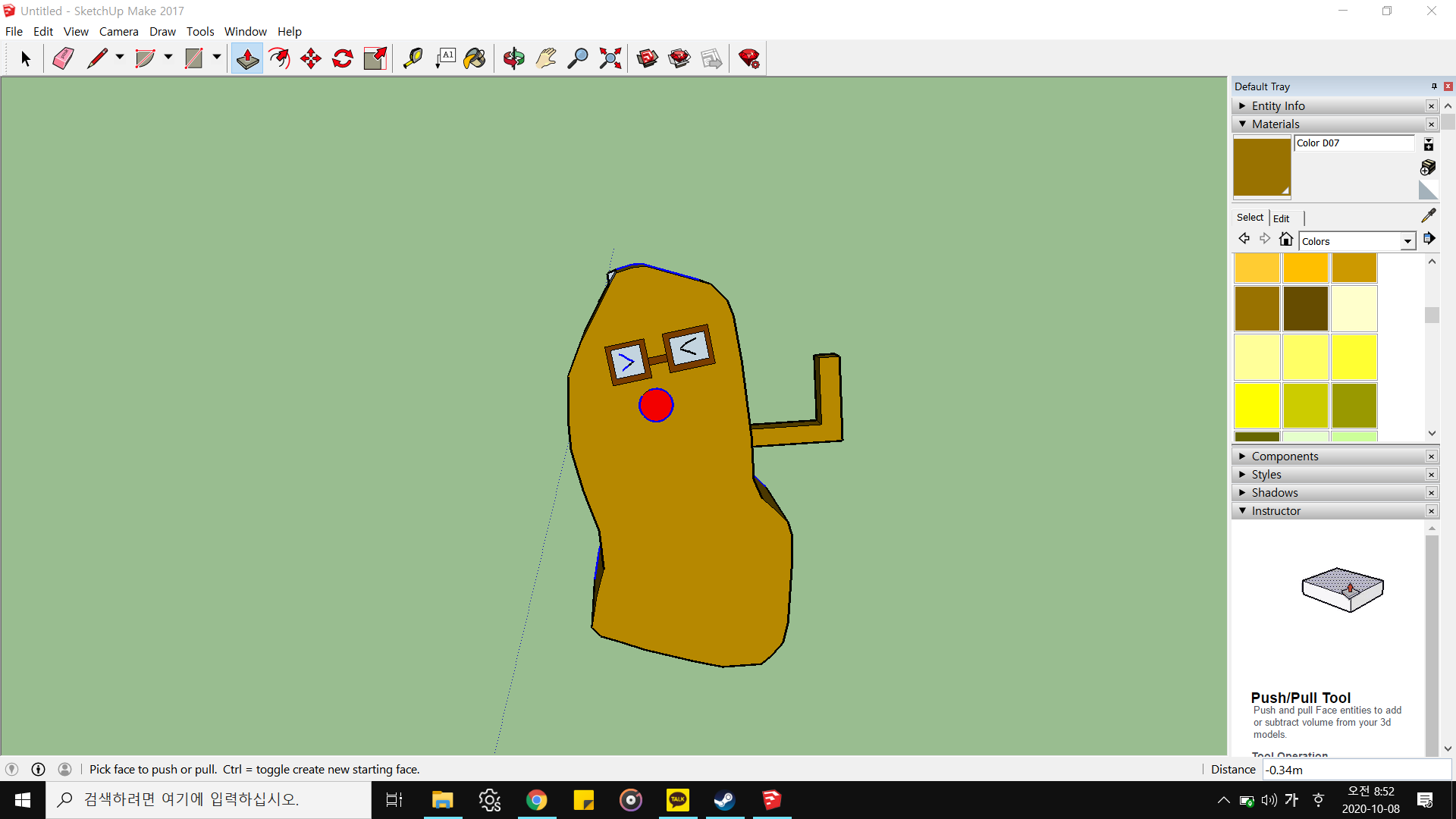Pick the Select arrow tool

tap(25, 58)
